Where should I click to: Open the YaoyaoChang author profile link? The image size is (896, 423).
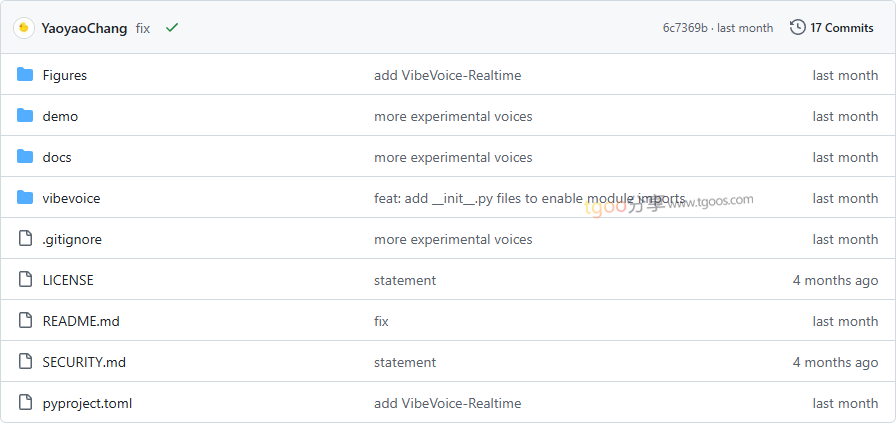84,28
